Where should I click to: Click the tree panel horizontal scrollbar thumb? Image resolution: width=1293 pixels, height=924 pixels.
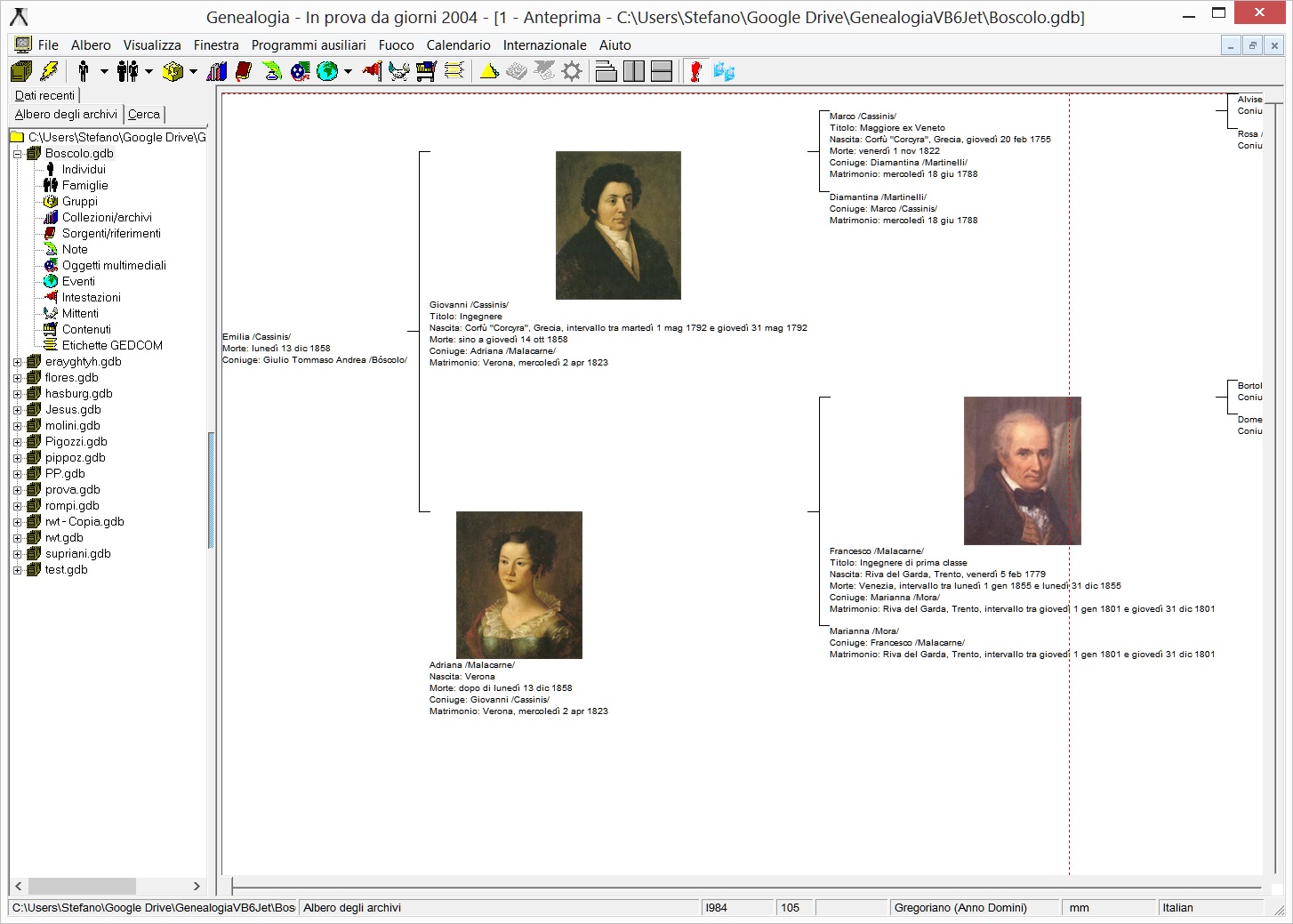pyautogui.click(x=82, y=886)
